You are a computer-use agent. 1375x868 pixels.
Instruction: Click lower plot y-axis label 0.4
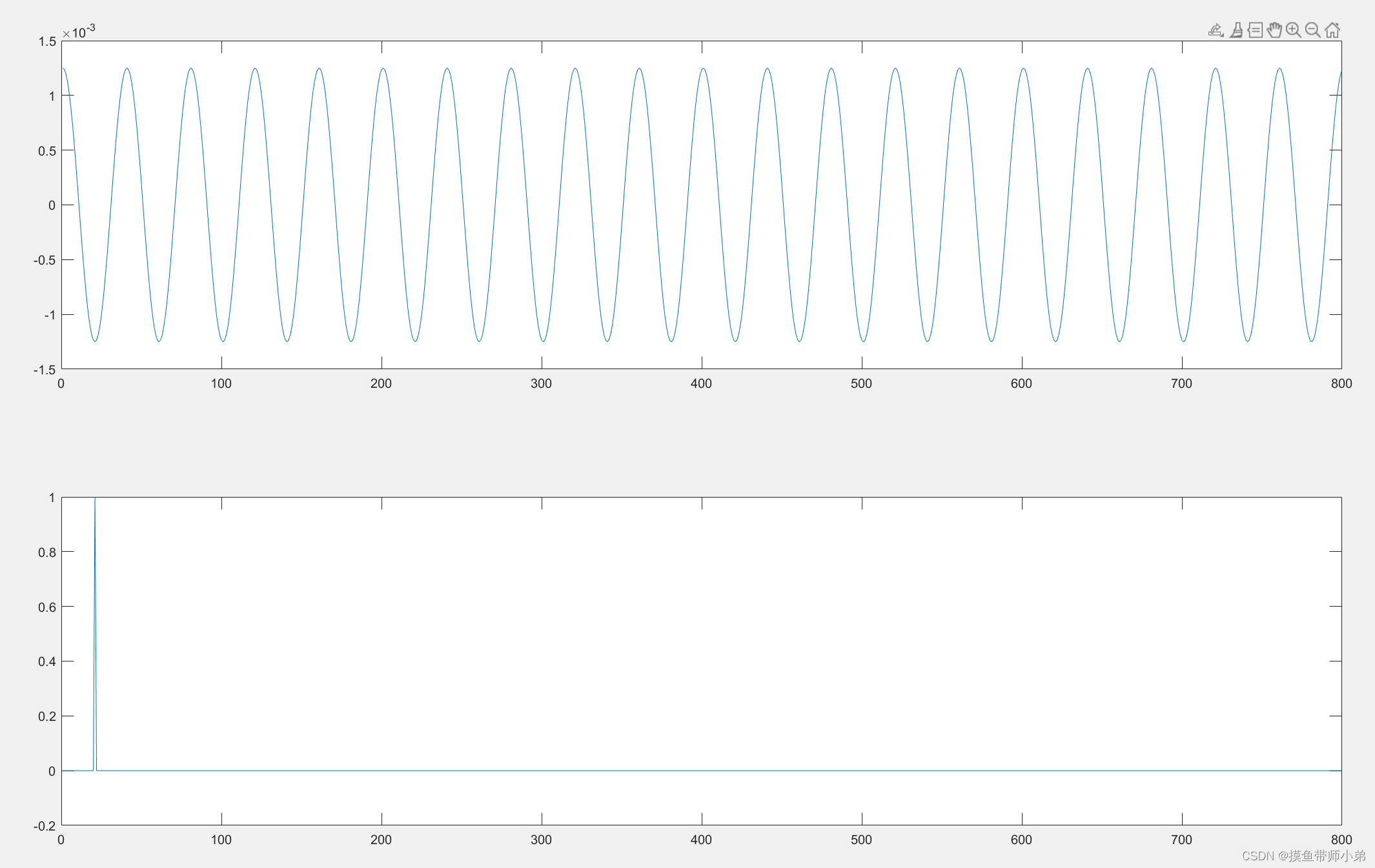[47, 661]
